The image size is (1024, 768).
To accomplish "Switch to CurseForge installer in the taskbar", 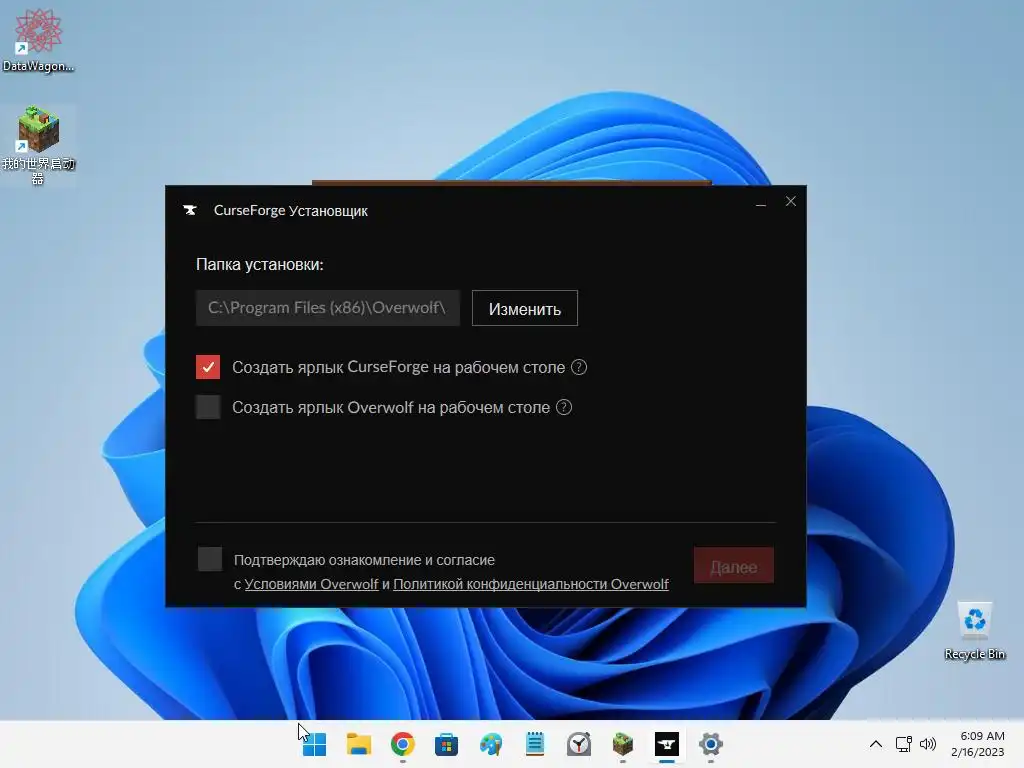I will click(x=667, y=744).
